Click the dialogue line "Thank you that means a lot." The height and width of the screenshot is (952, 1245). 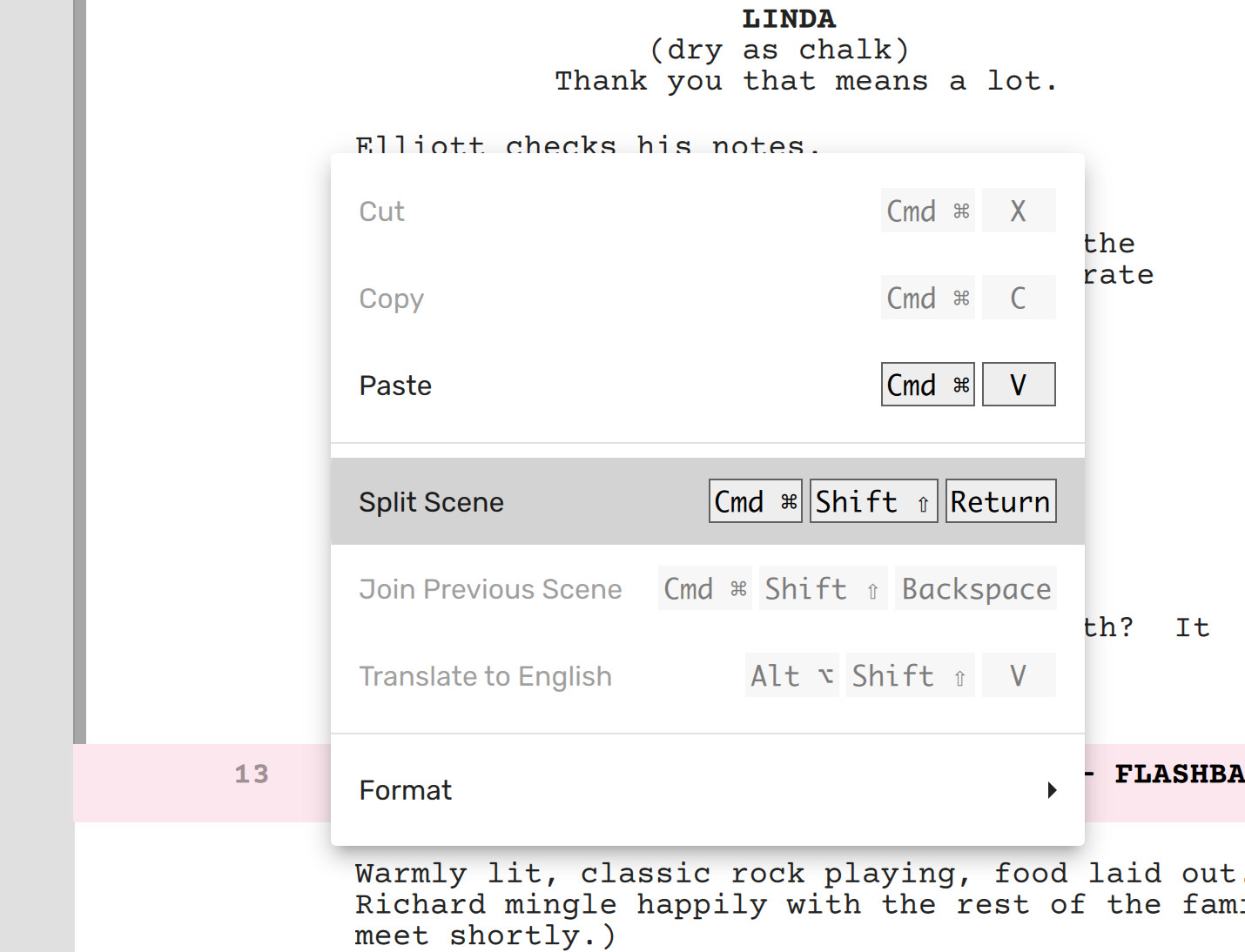click(x=805, y=82)
